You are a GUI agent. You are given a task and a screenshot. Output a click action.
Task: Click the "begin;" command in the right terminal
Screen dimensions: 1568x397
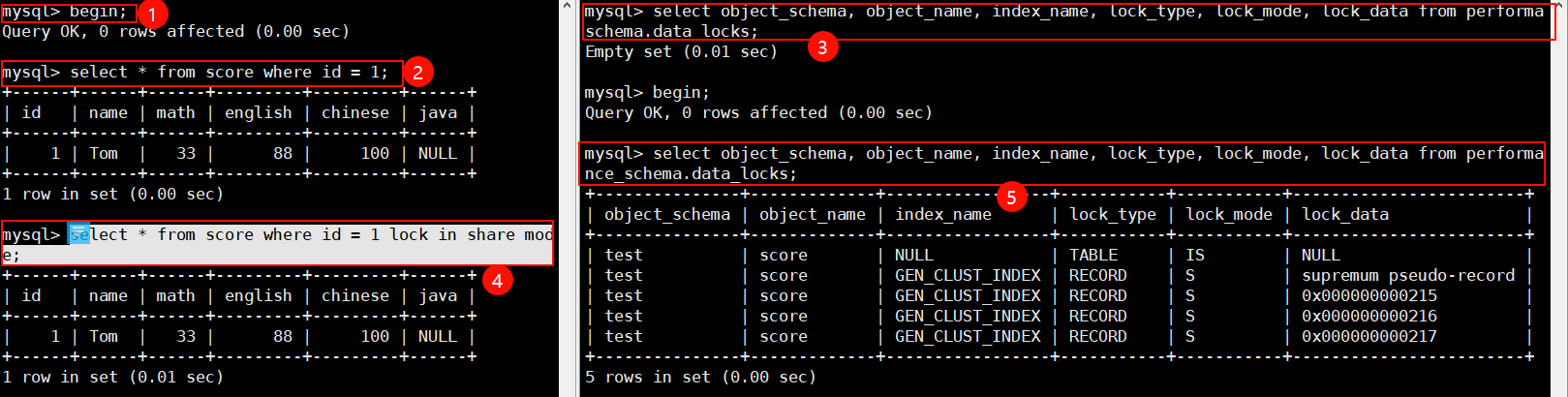coord(681,92)
